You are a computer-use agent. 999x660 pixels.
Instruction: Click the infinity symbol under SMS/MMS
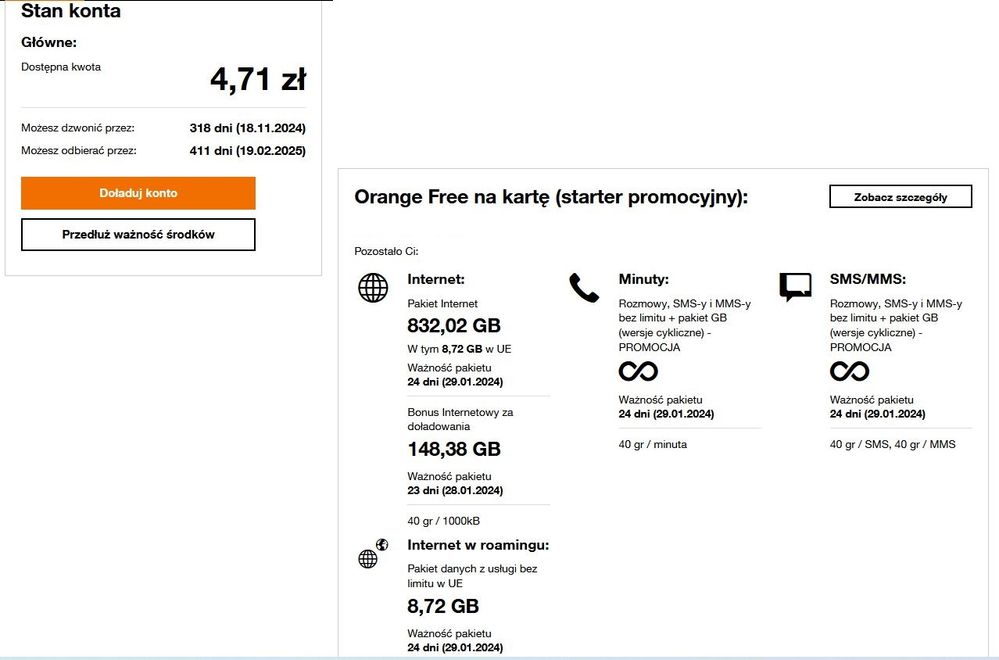(849, 371)
